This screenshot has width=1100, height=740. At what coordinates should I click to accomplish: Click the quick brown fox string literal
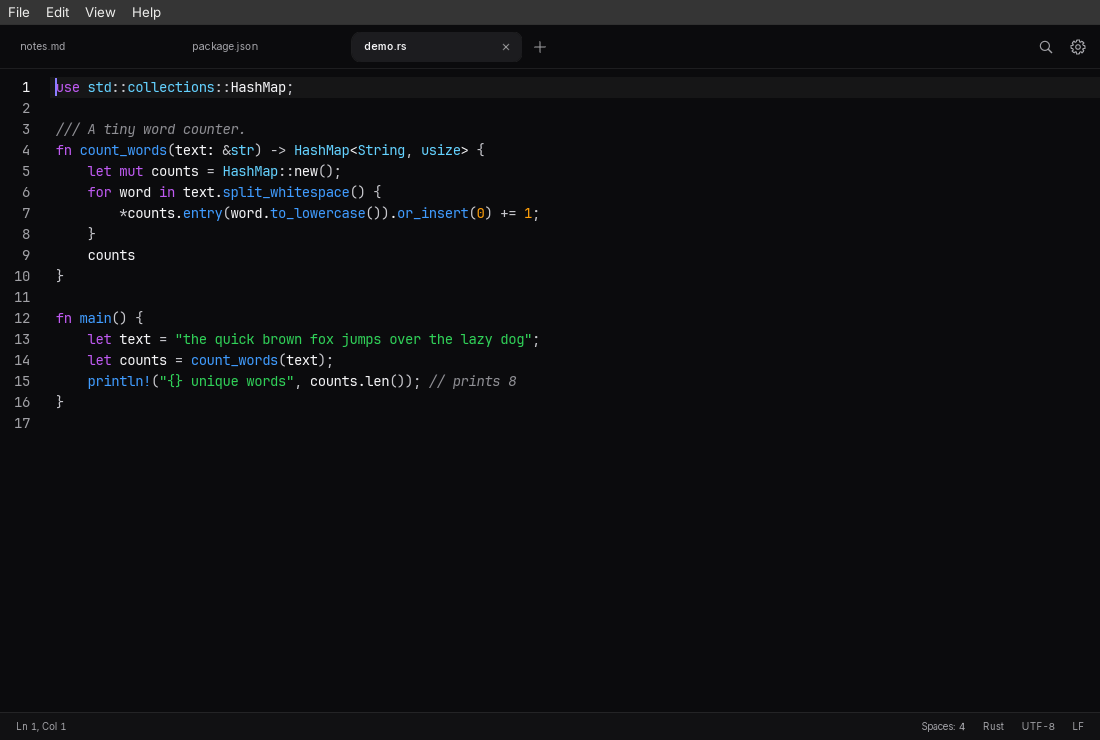coord(354,339)
